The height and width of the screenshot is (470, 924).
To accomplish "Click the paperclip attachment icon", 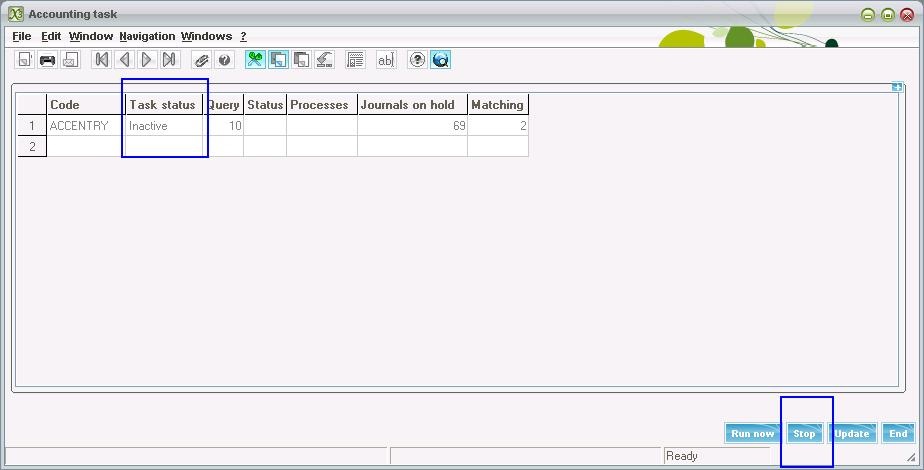I will point(202,59).
